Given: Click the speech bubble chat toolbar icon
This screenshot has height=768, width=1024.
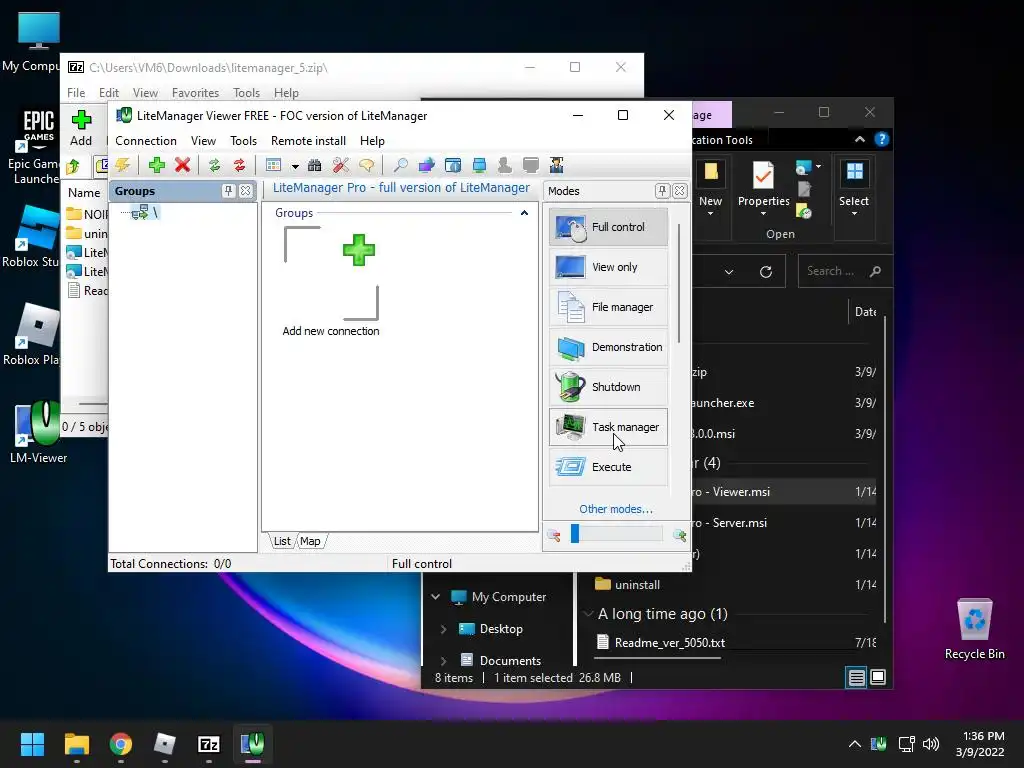Looking at the screenshot, I should pyautogui.click(x=366, y=165).
